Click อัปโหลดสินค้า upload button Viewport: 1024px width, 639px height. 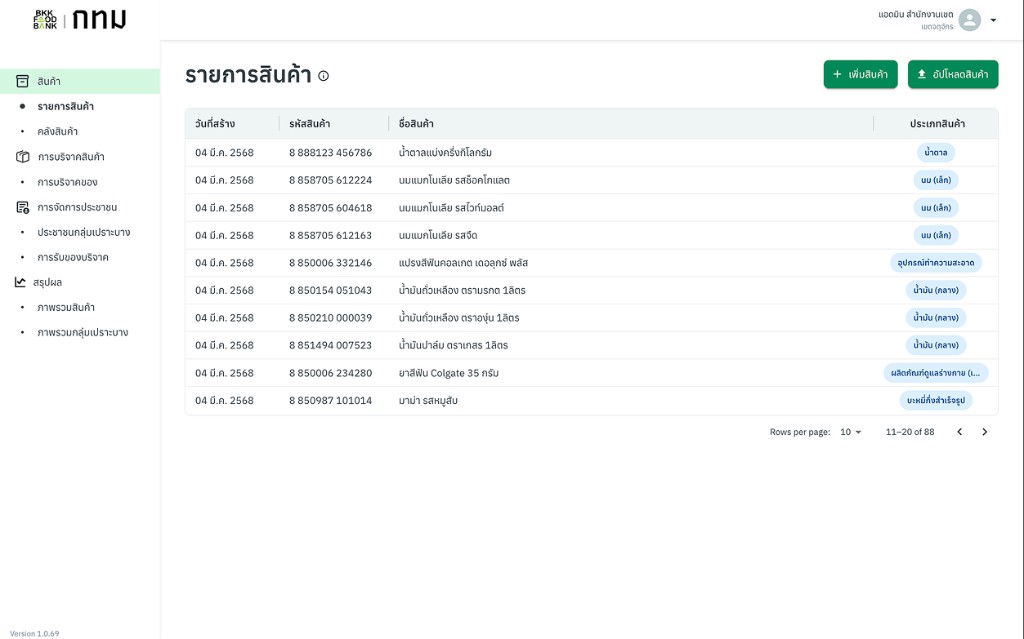pyautogui.click(x=953, y=74)
